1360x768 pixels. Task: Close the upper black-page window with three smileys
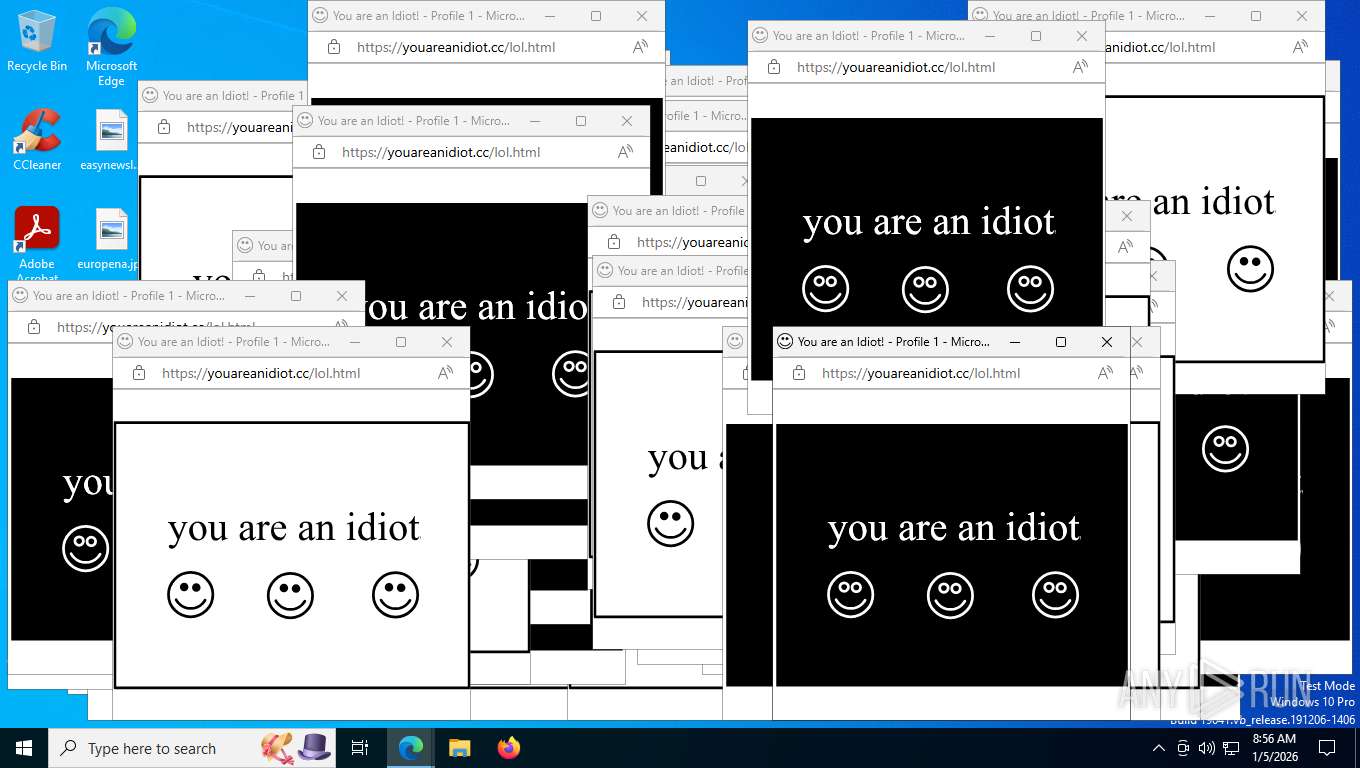click(1082, 36)
